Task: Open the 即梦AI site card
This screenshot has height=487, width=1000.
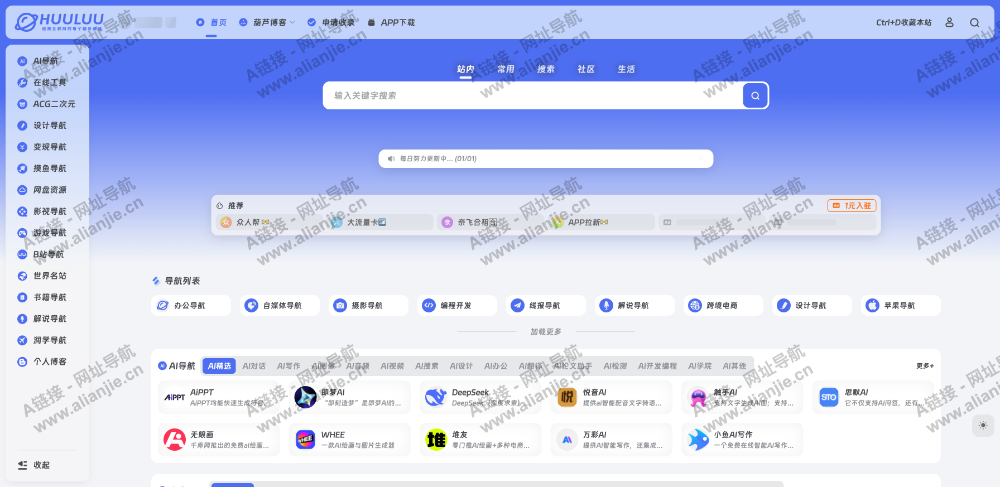Action: click(349, 397)
